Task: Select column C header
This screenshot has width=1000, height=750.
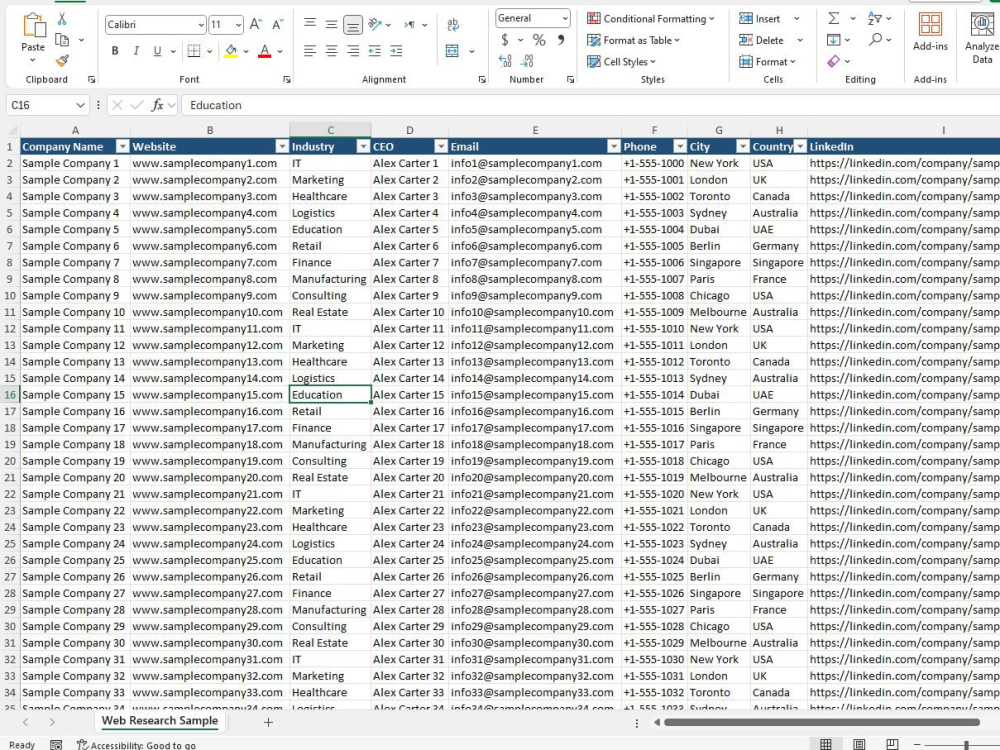Action: point(330,130)
